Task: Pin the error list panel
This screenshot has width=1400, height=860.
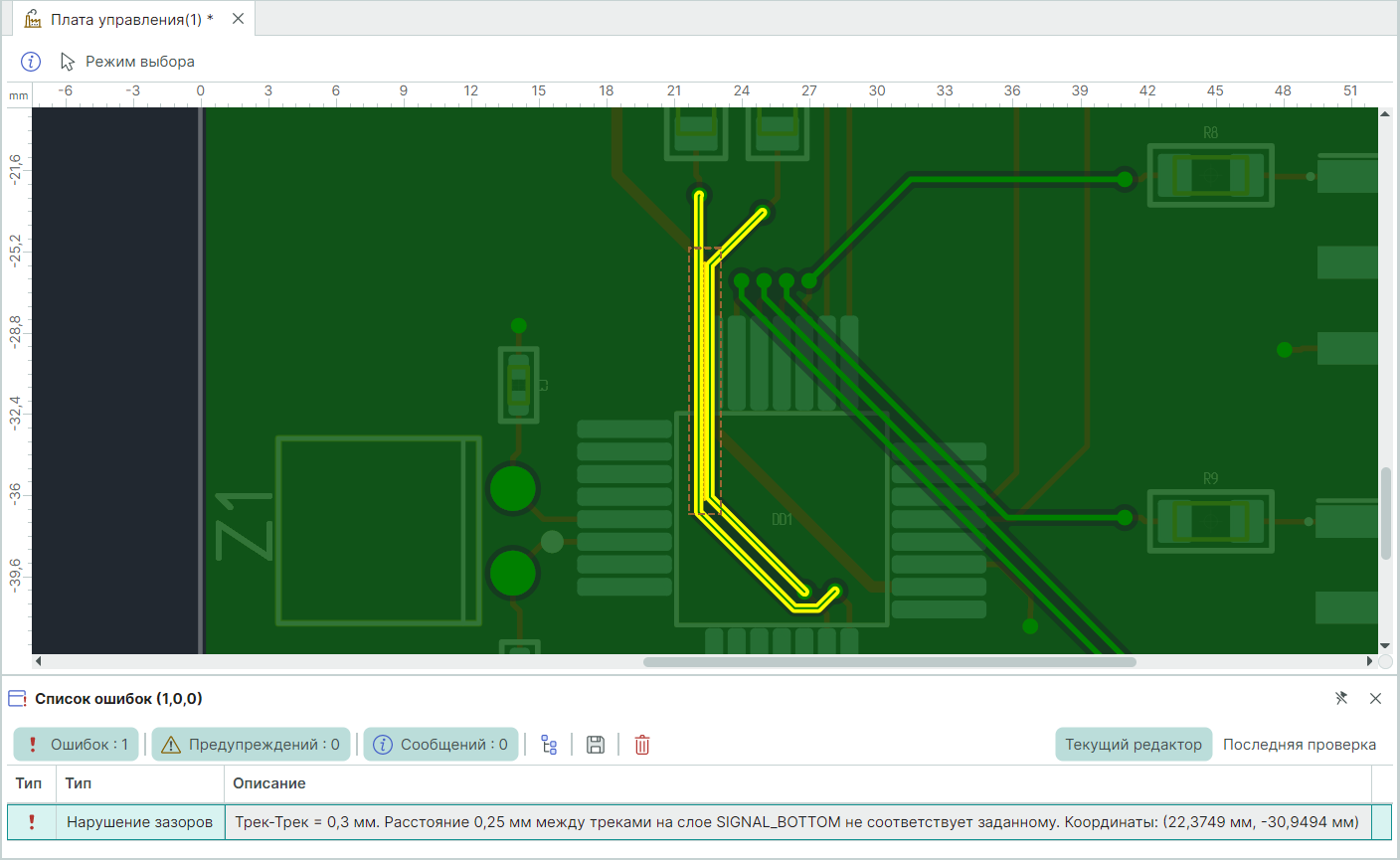Action: pos(1341,699)
